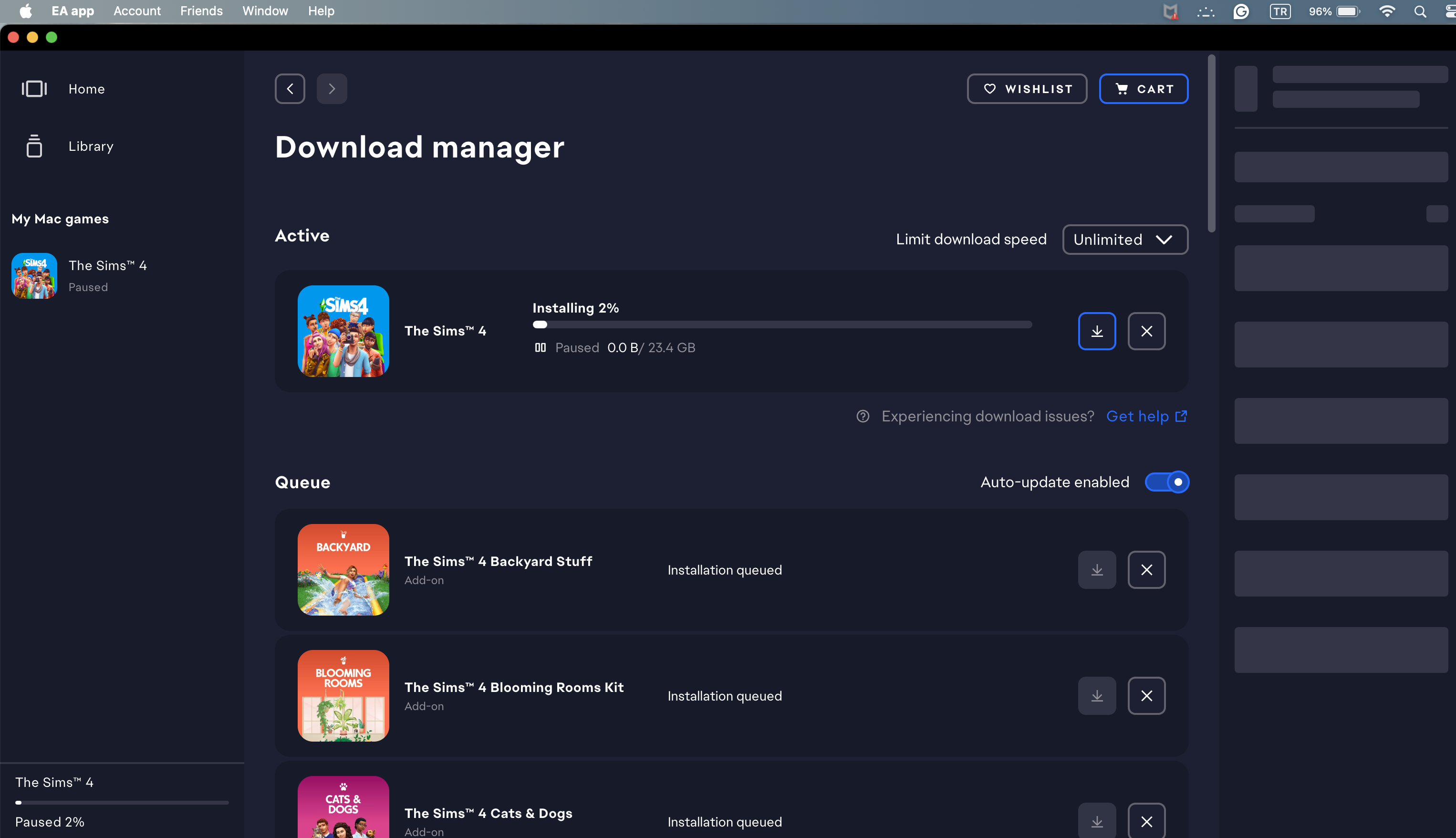Open the TR input source menu

click(x=1280, y=11)
